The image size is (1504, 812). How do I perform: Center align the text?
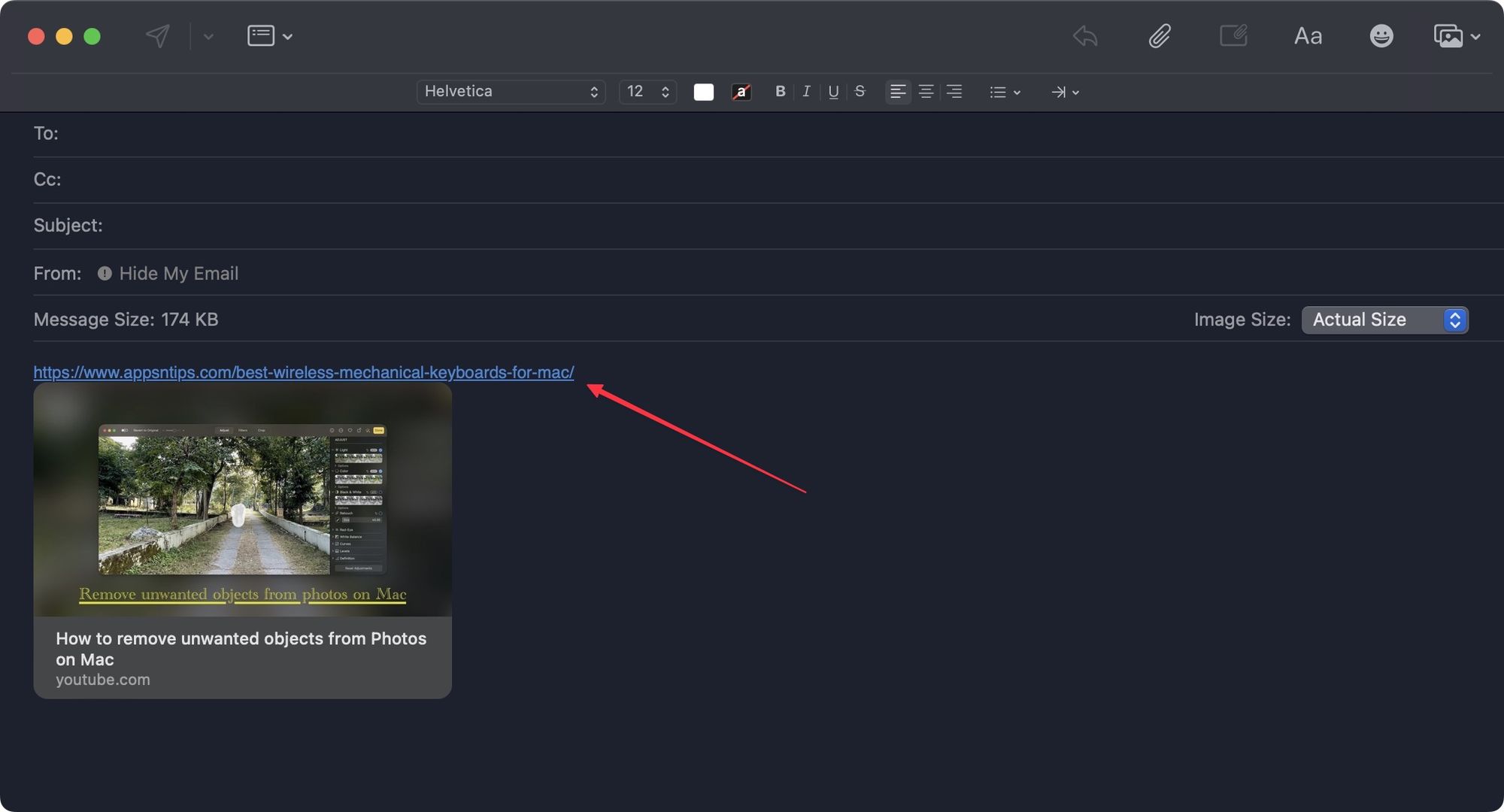click(926, 92)
